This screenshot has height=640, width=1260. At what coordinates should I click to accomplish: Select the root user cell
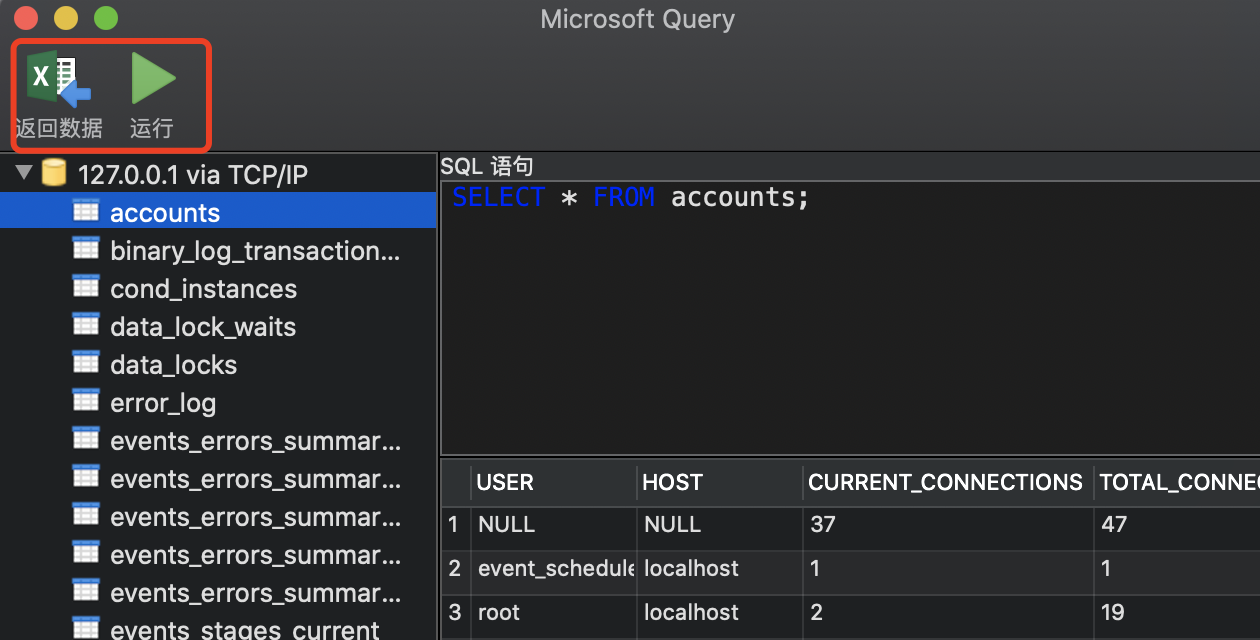(x=499, y=612)
